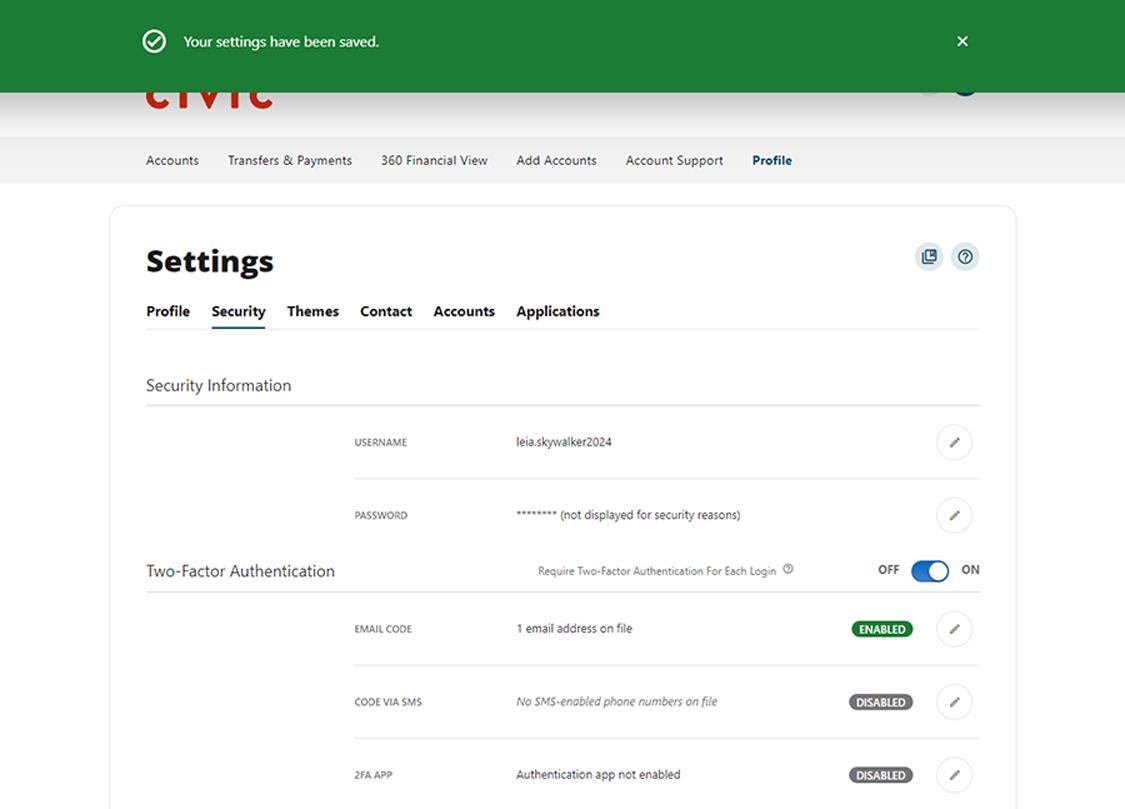Click username value leia.skywalker2024
1125x809 pixels.
coord(564,442)
